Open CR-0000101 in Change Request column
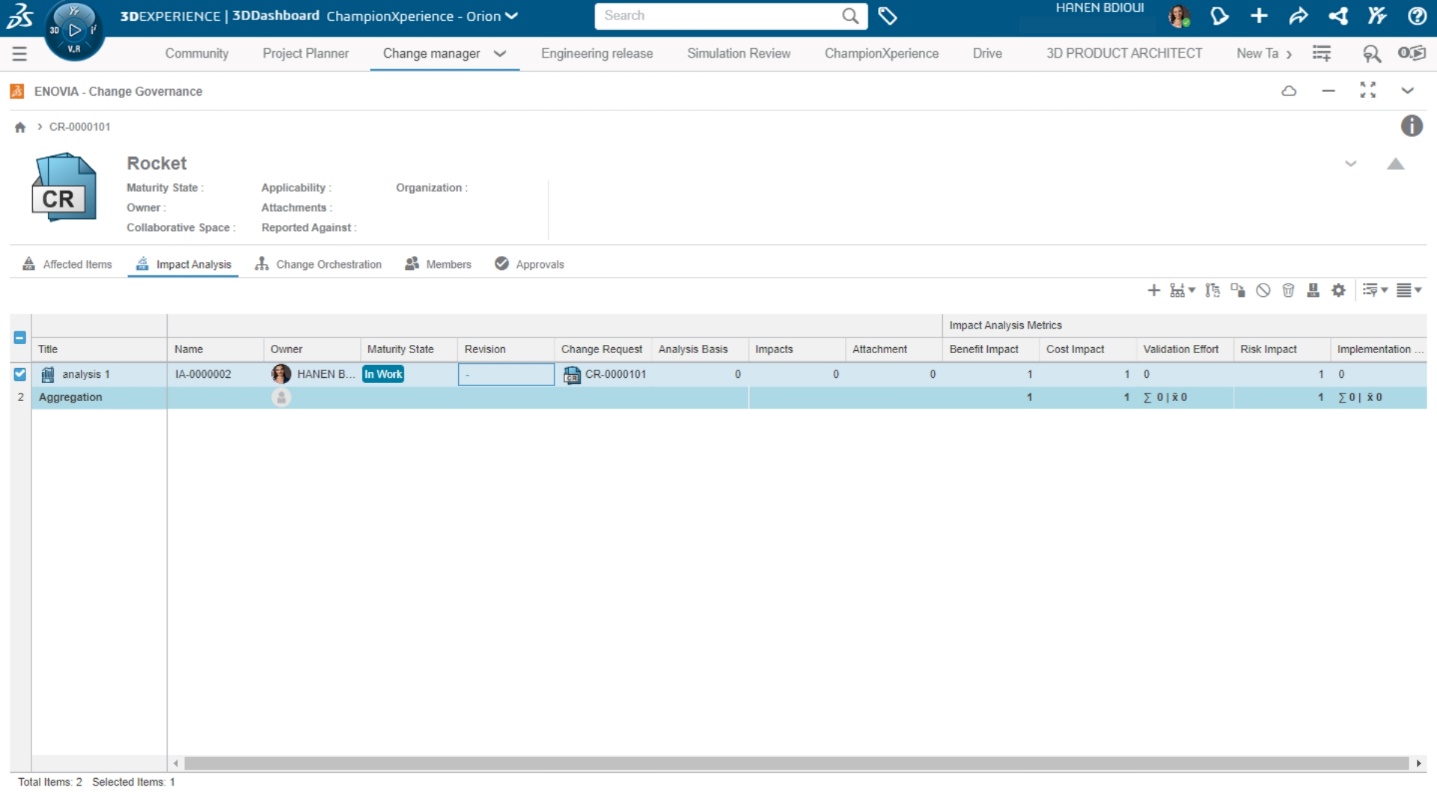Image resolution: width=1437 pixels, height=808 pixels. pos(615,375)
